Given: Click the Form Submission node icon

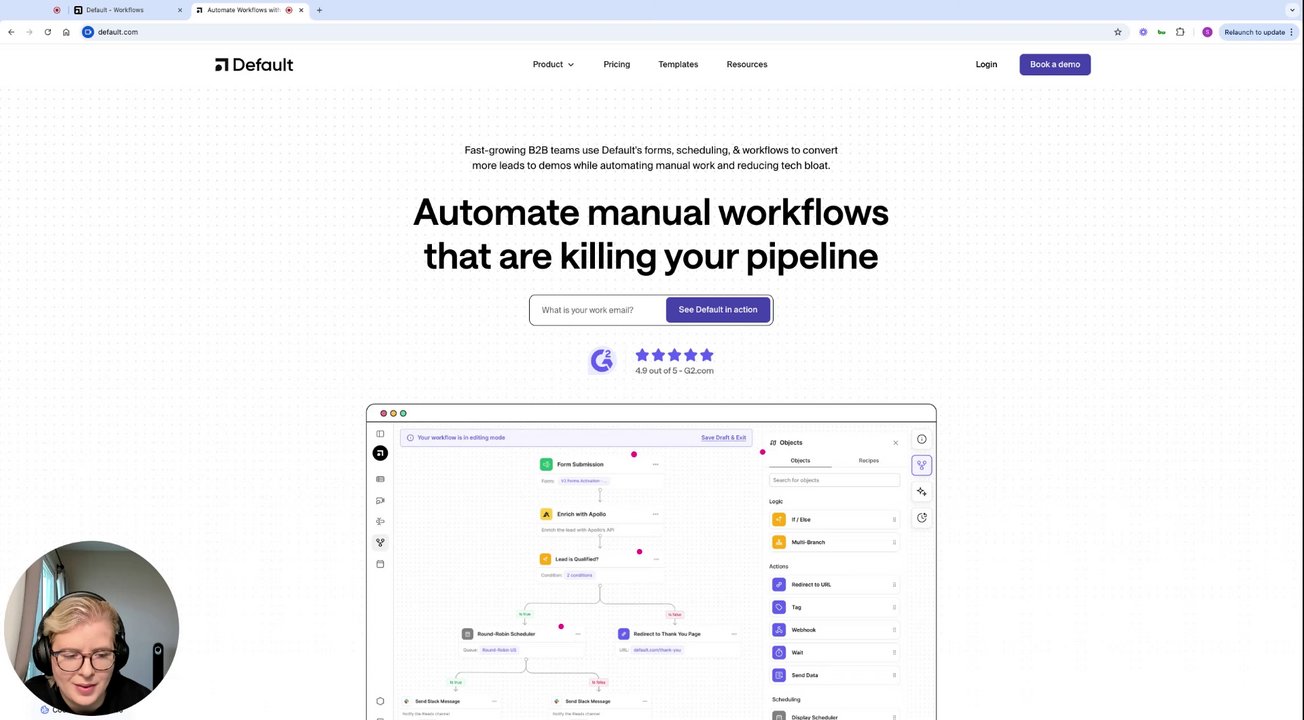Looking at the screenshot, I should (x=546, y=464).
